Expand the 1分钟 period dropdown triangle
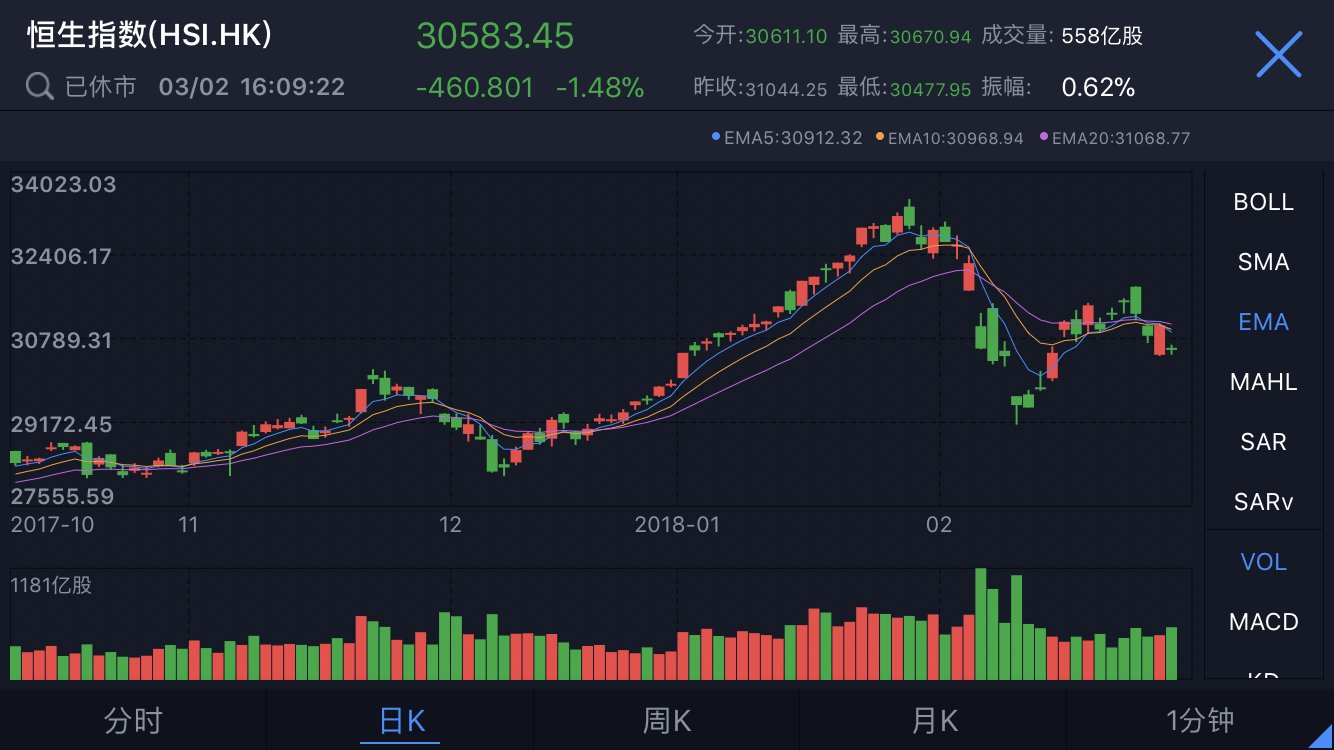 click(1320, 736)
